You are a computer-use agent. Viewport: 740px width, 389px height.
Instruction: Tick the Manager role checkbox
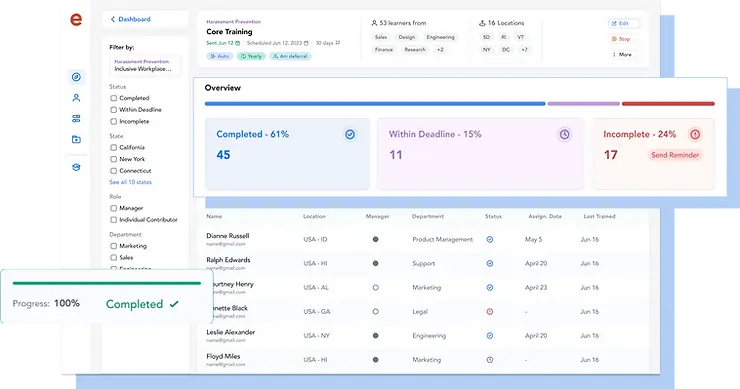tap(113, 208)
